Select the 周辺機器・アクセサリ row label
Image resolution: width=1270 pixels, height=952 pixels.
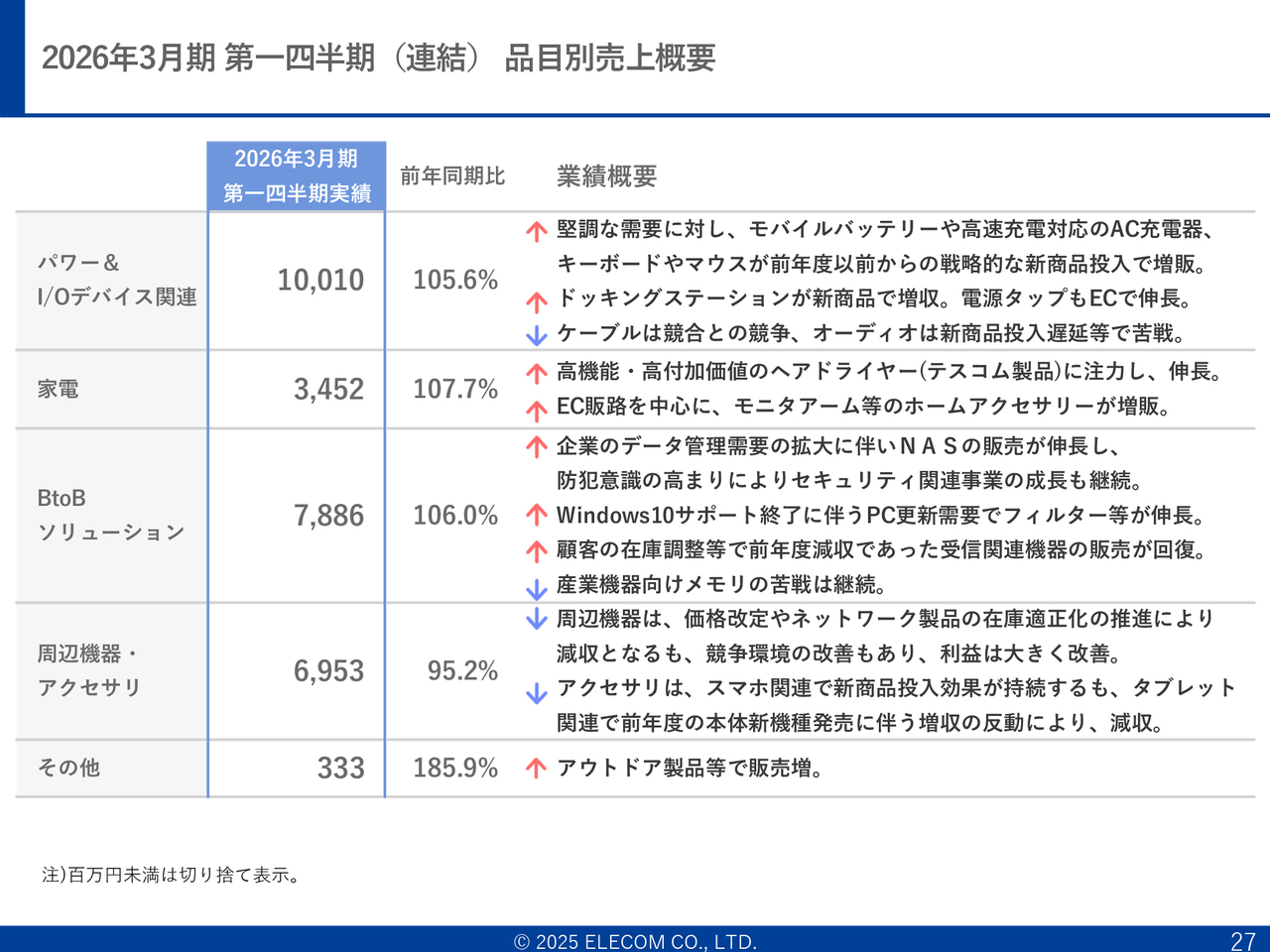[x=89, y=670]
